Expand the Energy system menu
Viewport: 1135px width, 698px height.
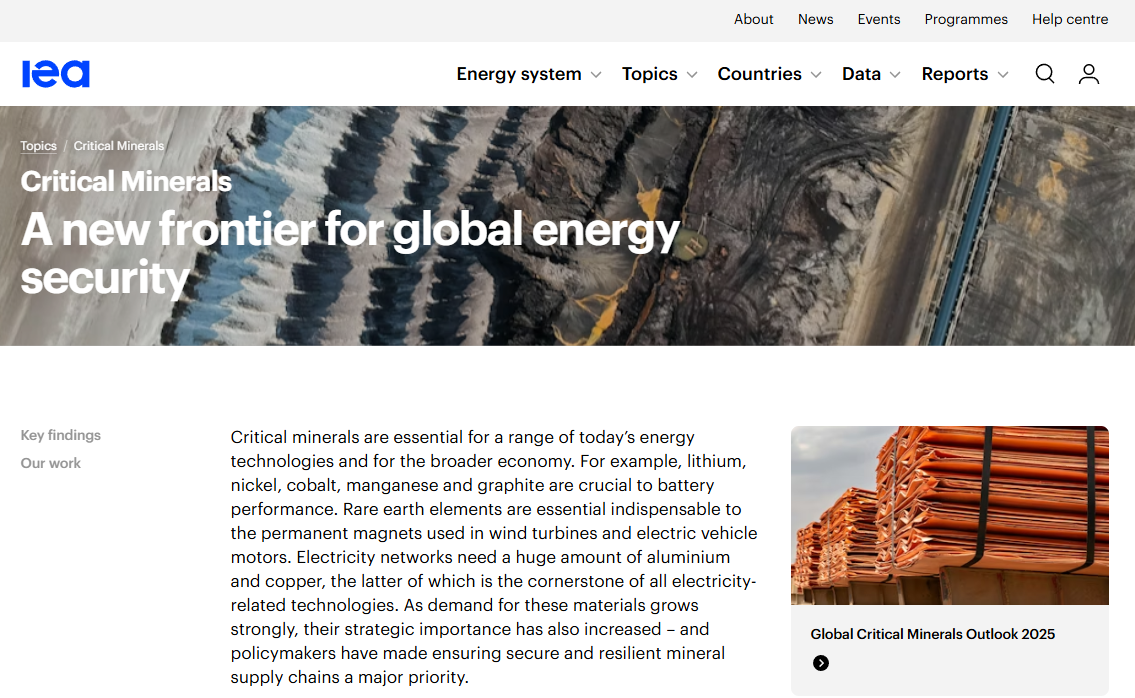click(529, 74)
